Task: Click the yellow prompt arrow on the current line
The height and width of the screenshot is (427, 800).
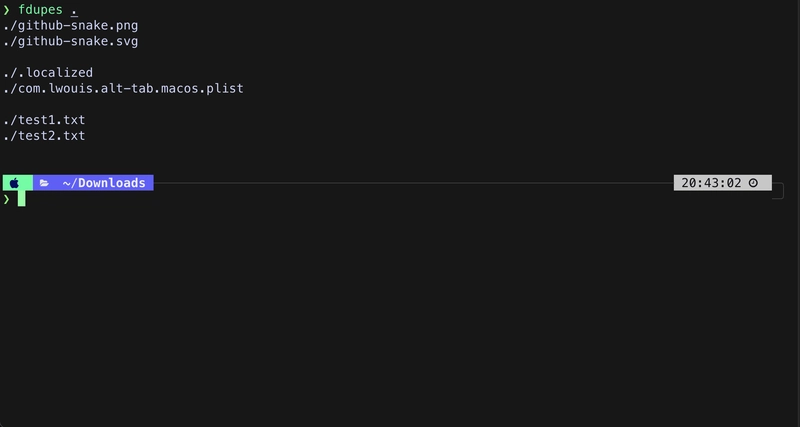Action: 6,199
